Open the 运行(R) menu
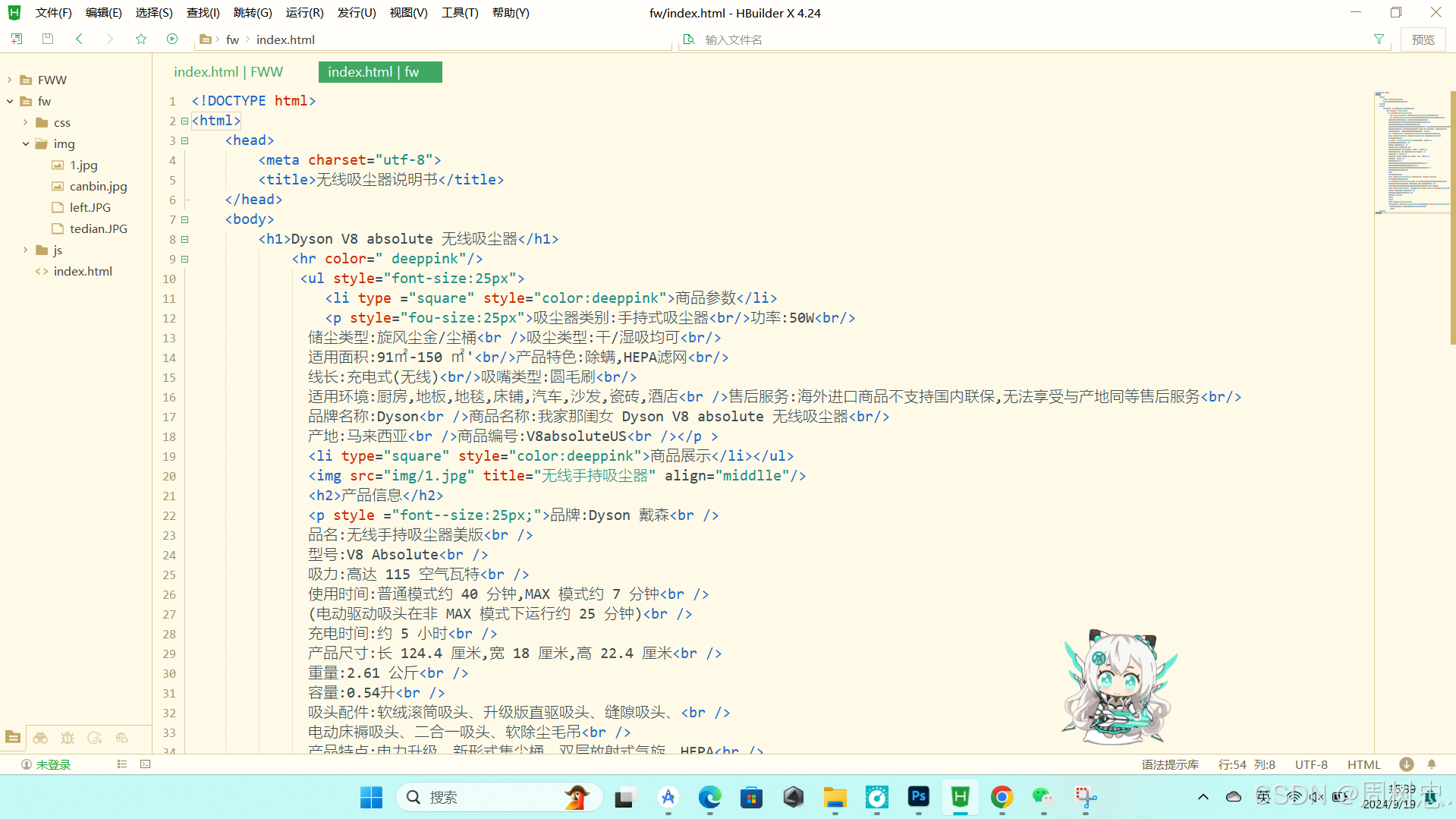 (x=304, y=13)
